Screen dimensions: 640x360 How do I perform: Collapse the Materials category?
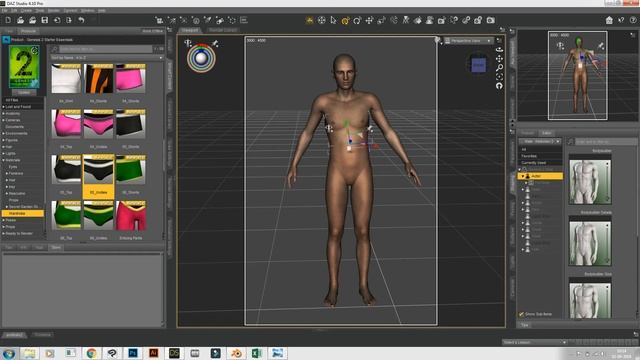tap(4, 160)
